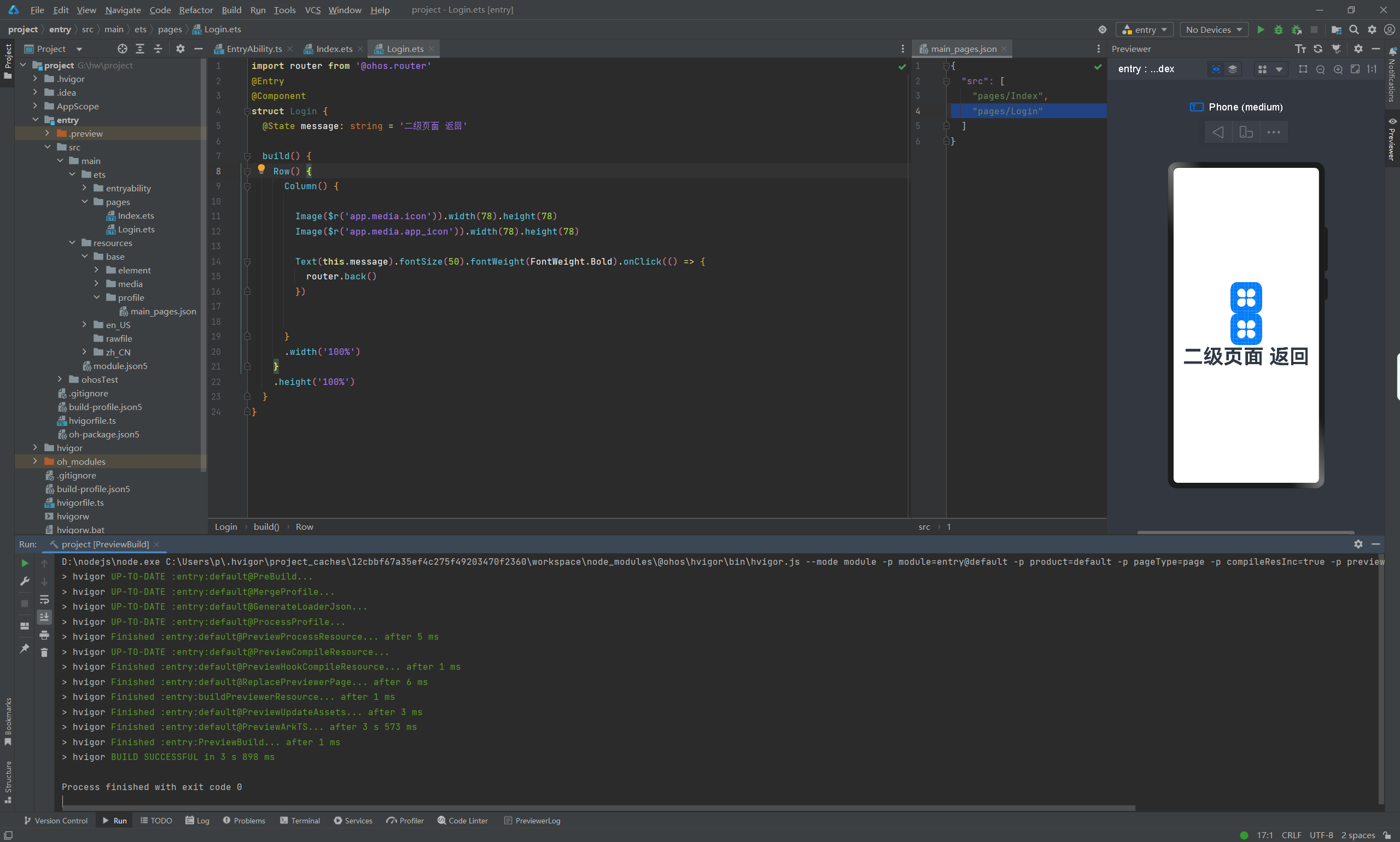Image resolution: width=1400 pixels, height=842 pixels.
Task: Select opened file in Project tree
Action: (x=122, y=49)
